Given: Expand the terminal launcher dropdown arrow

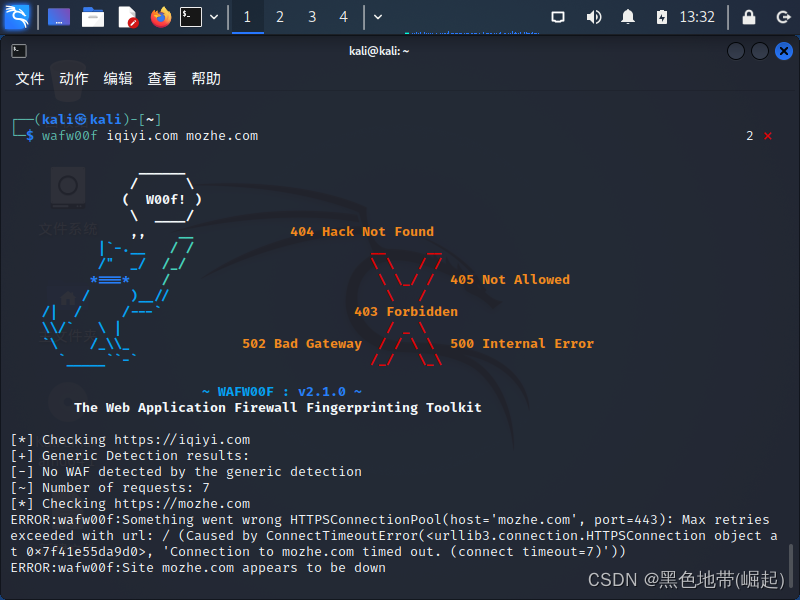Looking at the screenshot, I should (214, 17).
